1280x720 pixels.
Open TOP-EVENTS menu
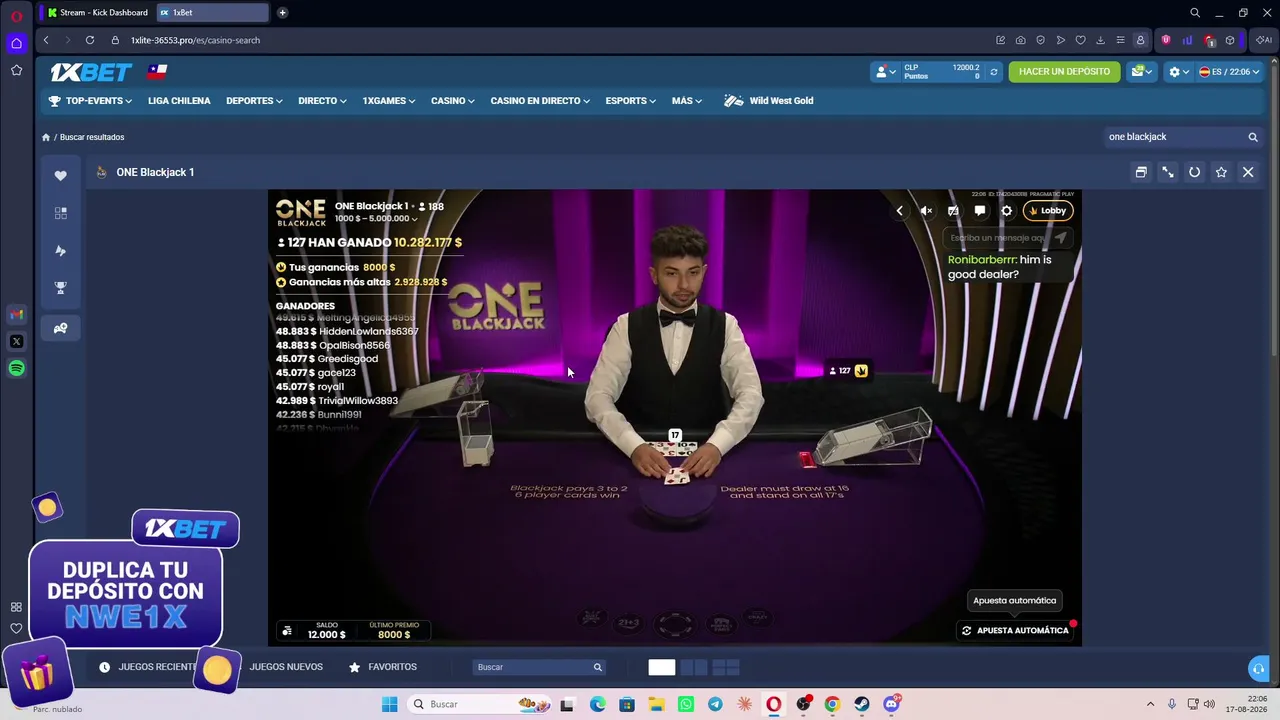[90, 101]
